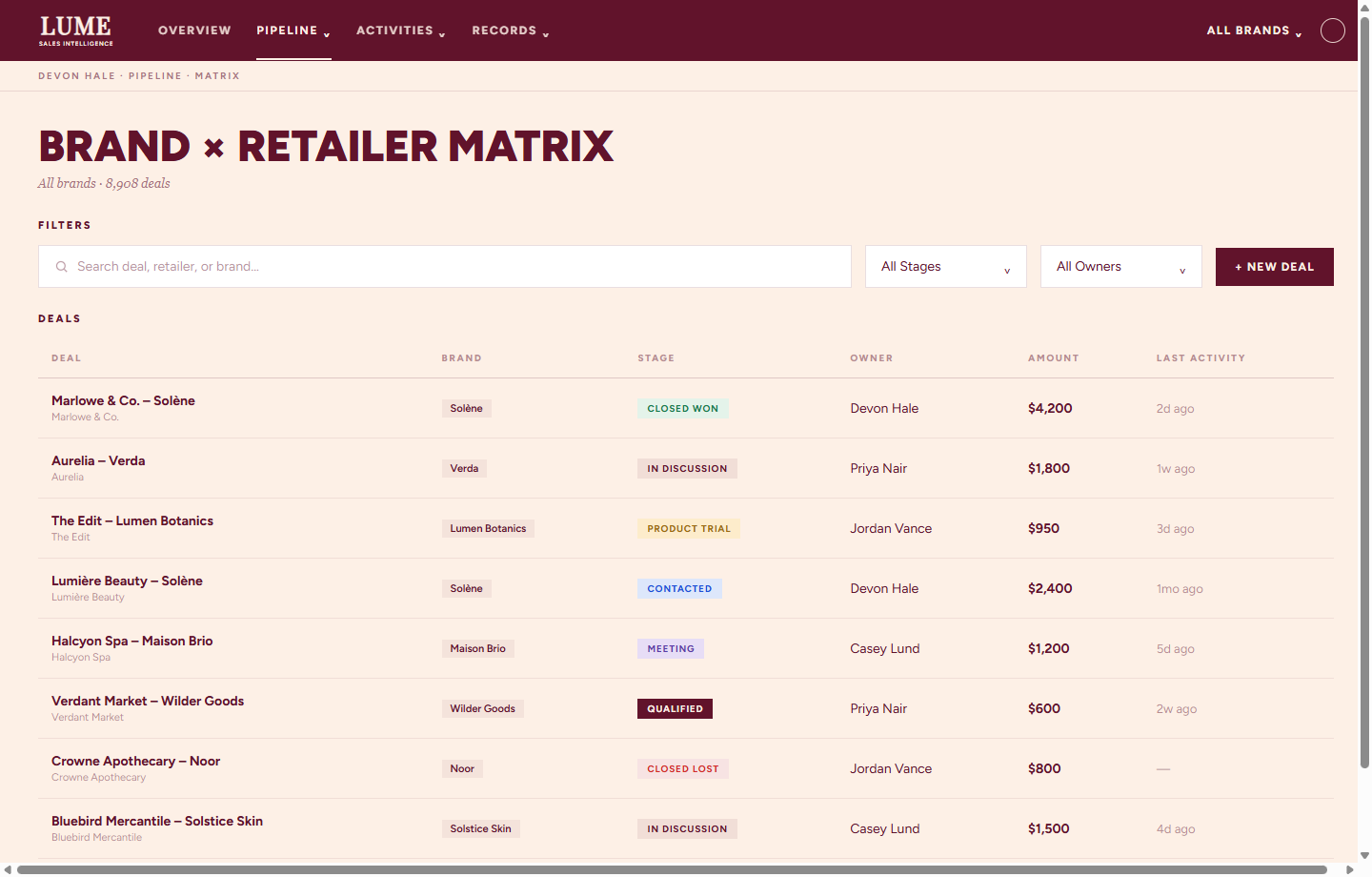Click the search magnifier icon

[61, 267]
